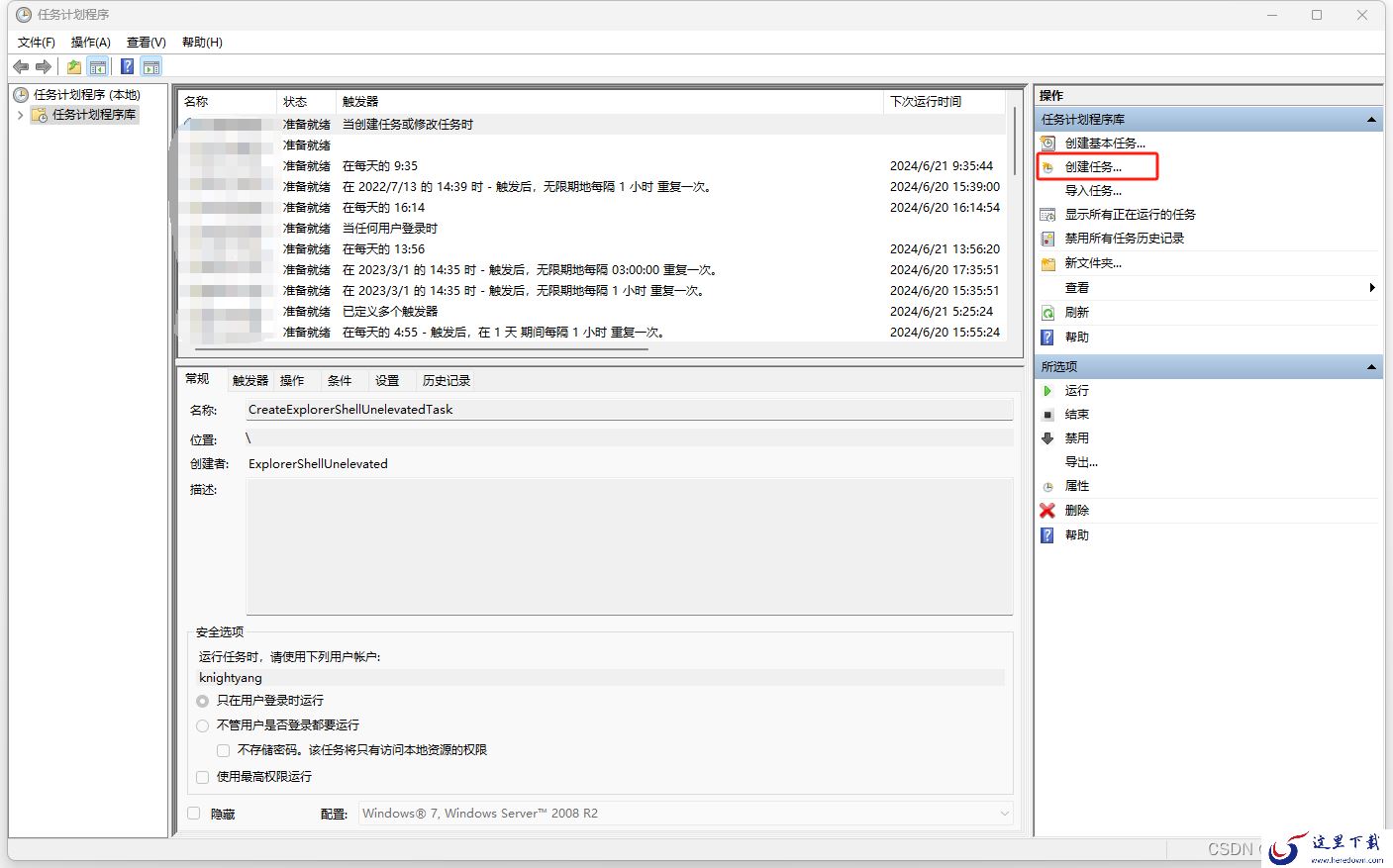The image size is (1393, 868).
Task: Check the 使用最高权限运行 checkbox
Action: point(203,777)
